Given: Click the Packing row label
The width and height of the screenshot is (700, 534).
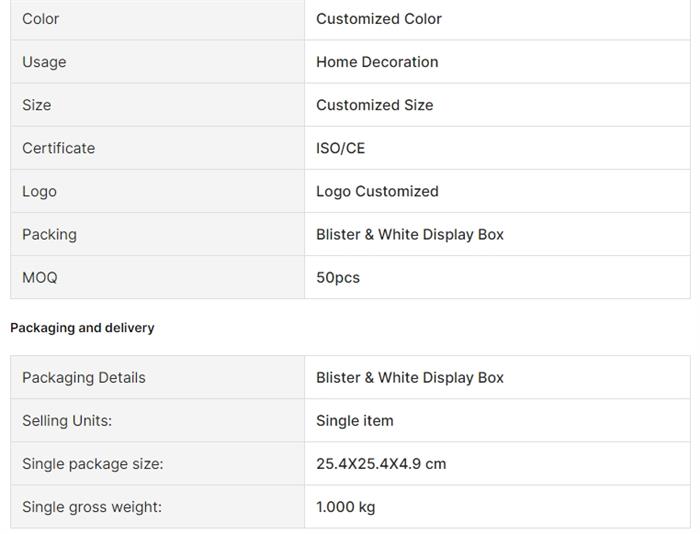Looking at the screenshot, I should [49, 234].
